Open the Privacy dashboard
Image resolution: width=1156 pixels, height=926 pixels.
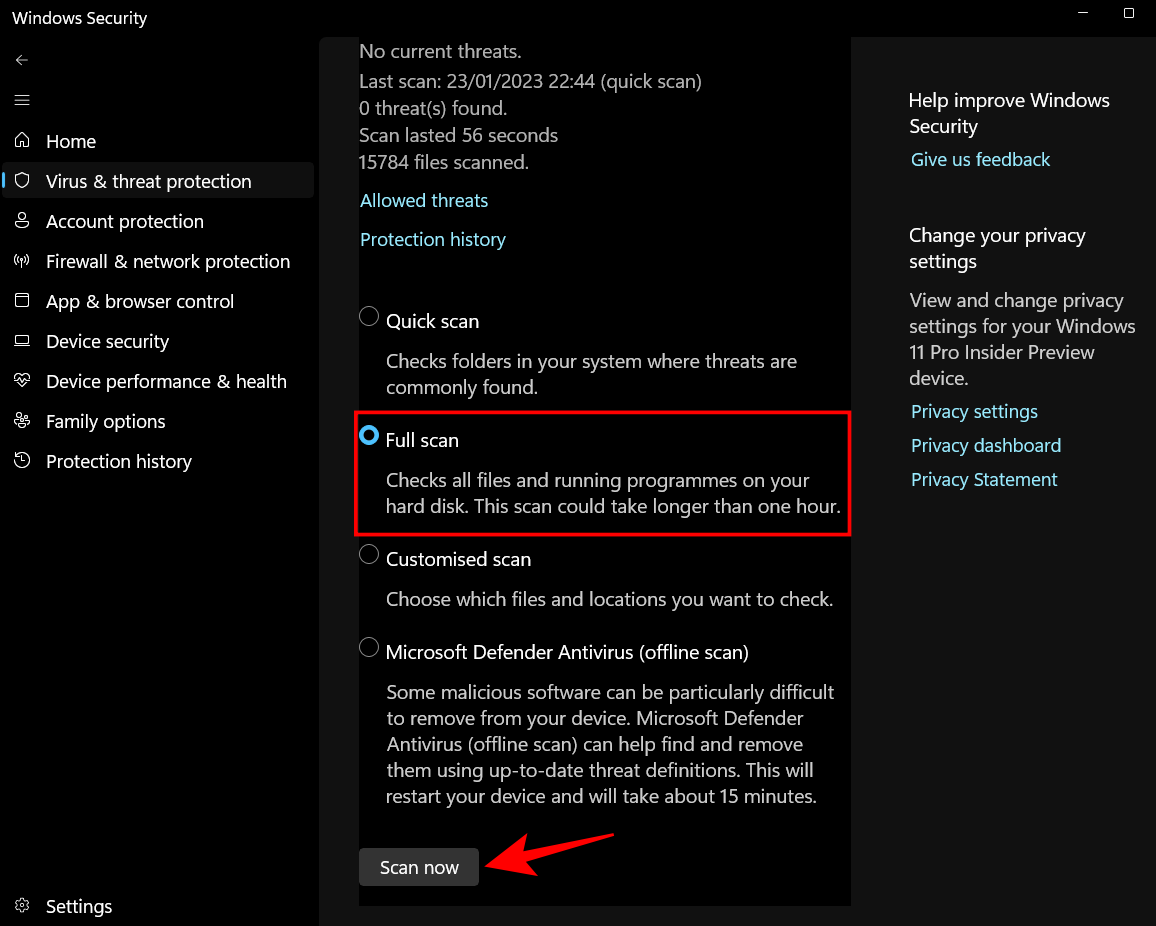[x=985, y=445]
